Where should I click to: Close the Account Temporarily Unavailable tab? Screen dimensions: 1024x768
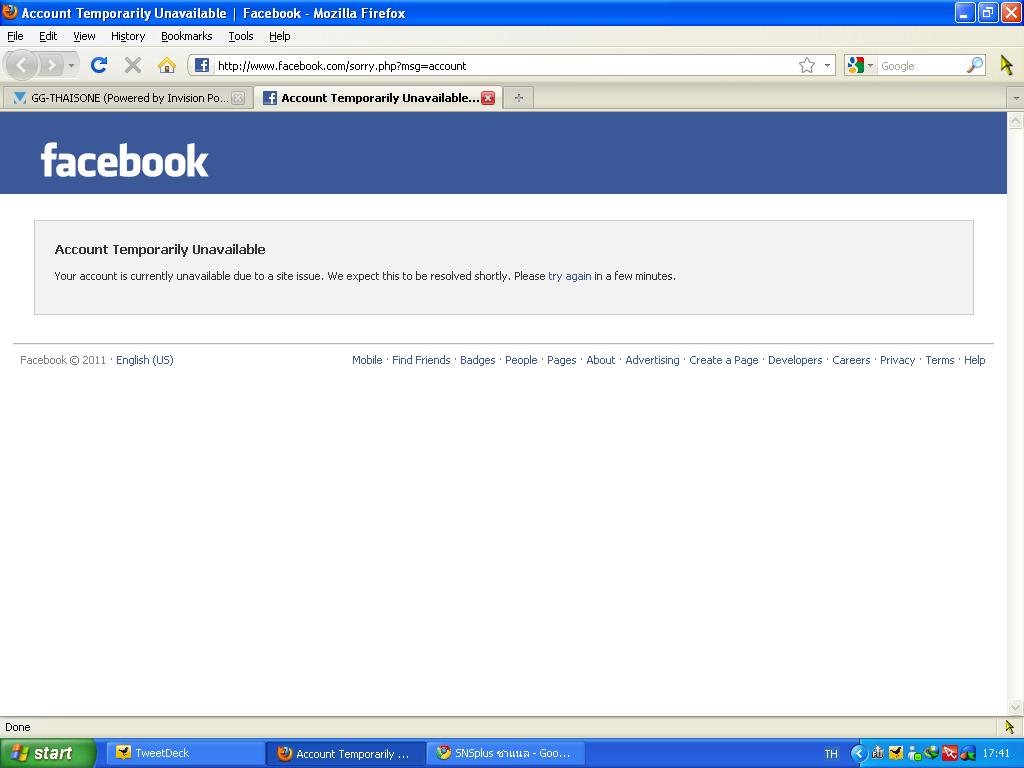pyautogui.click(x=488, y=98)
